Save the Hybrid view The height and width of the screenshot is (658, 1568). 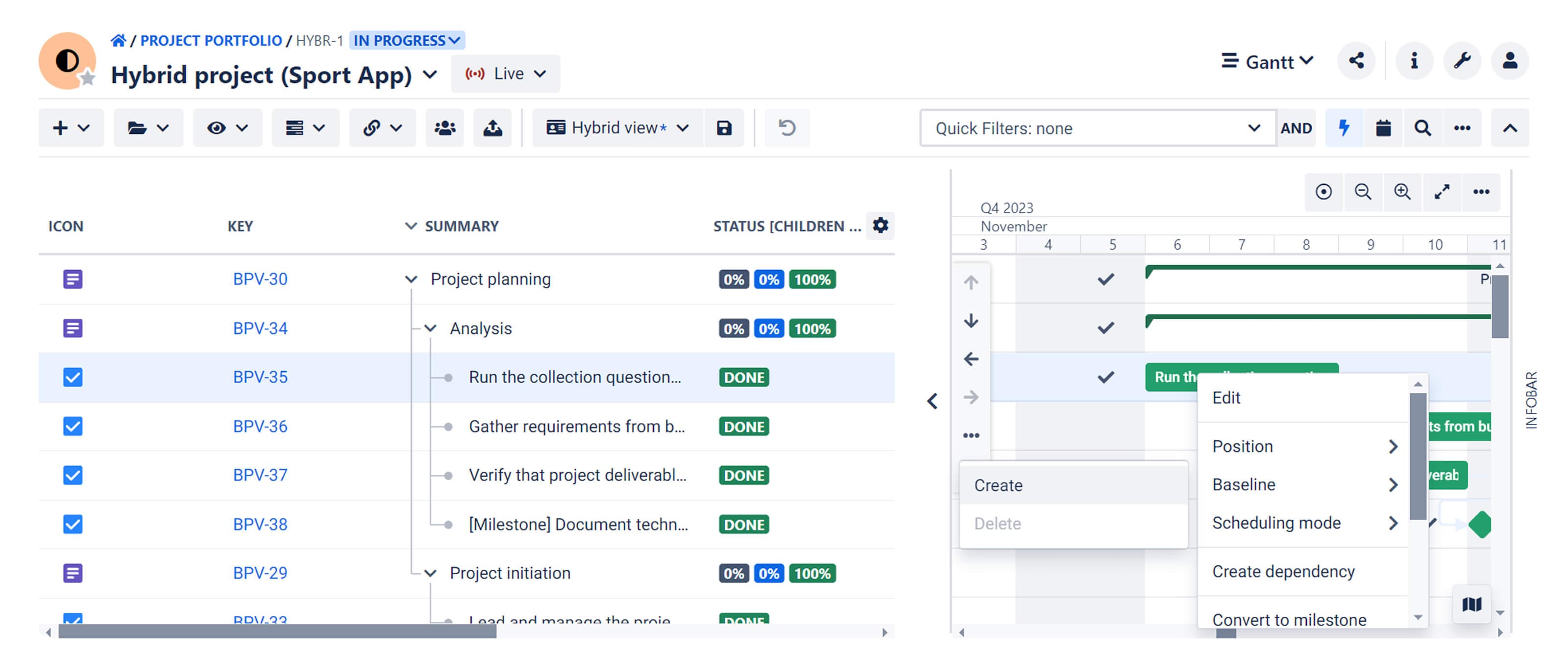(x=724, y=128)
